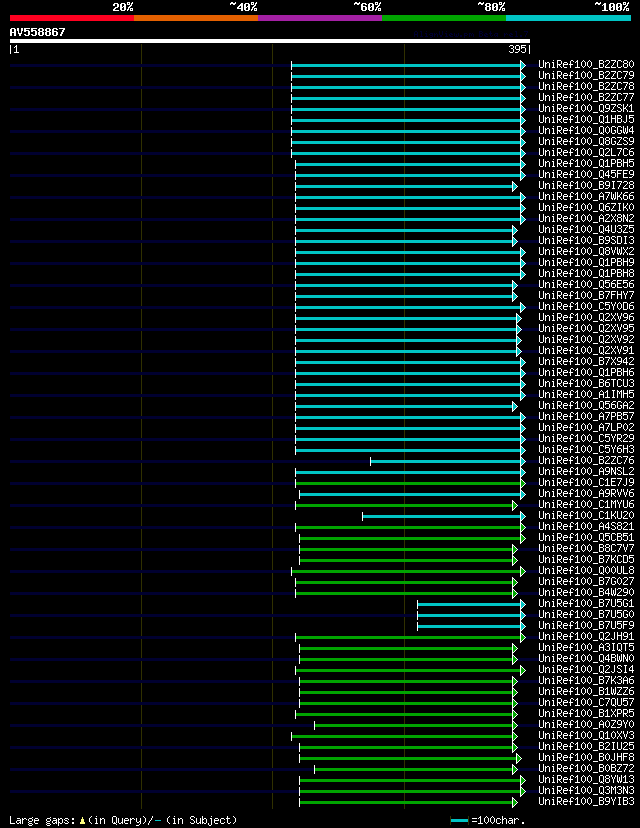Select label UniRef100_B7X942

pos(586,362)
